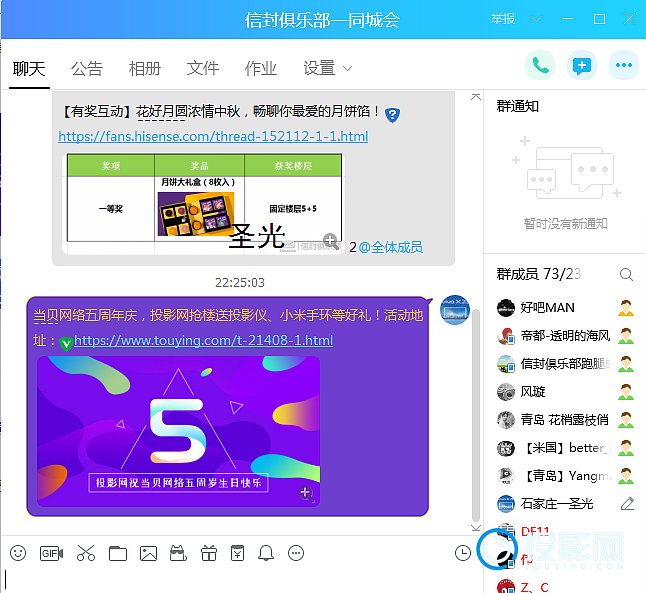Minimize the chat window
The width and height of the screenshot is (646, 593).
568,19
